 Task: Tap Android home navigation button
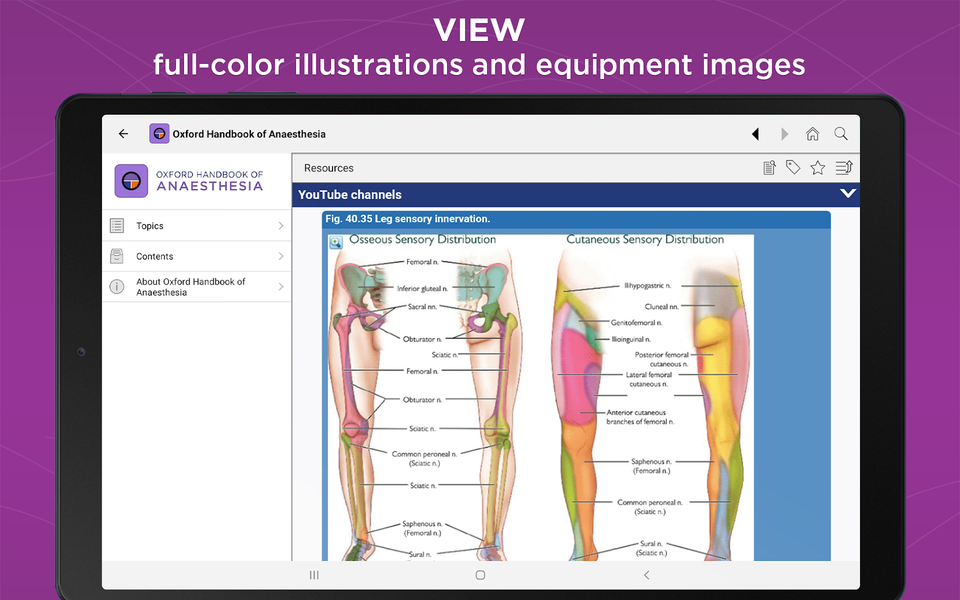pos(481,575)
